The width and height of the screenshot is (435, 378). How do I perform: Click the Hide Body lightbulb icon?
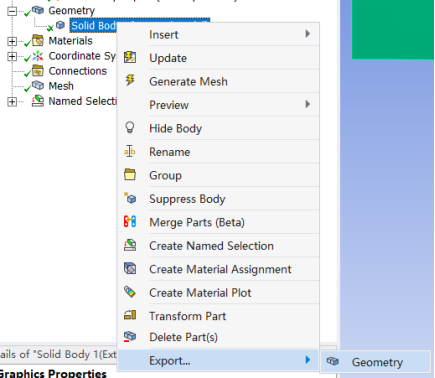click(x=130, y=128)
